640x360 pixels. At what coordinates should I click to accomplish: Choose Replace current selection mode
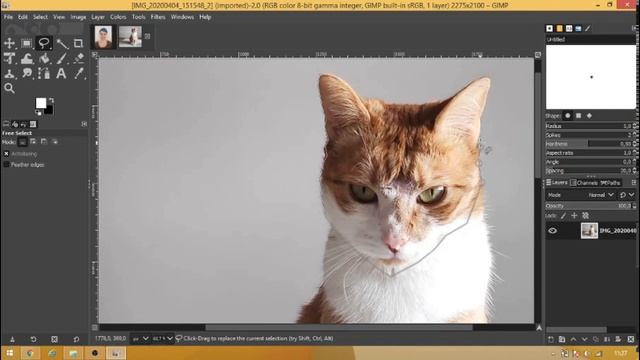coord(22,142)
